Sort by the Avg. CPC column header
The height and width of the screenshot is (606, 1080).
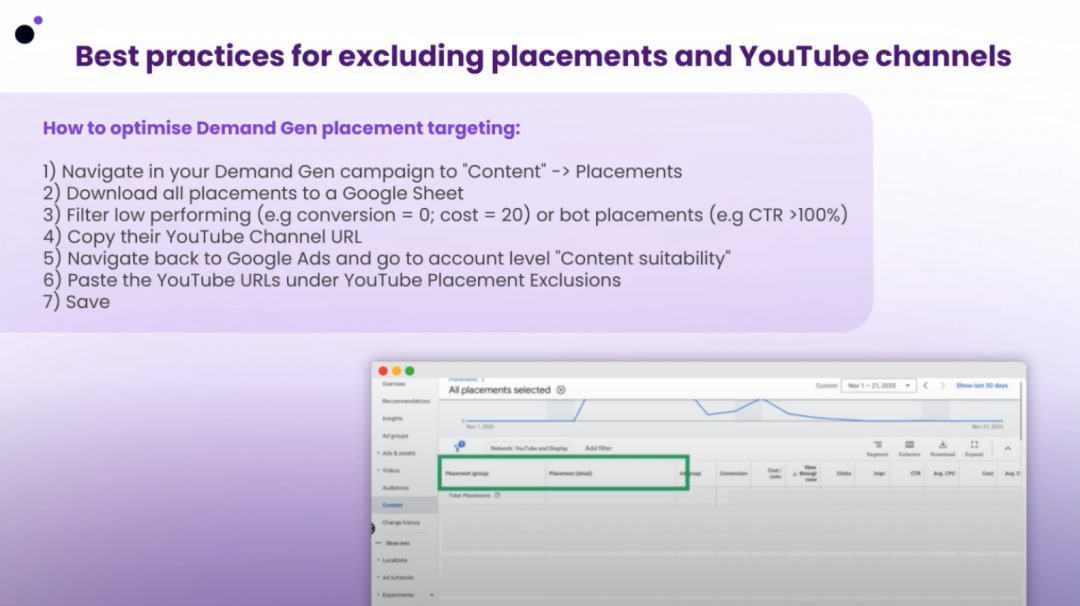click(x=944, y=474)
